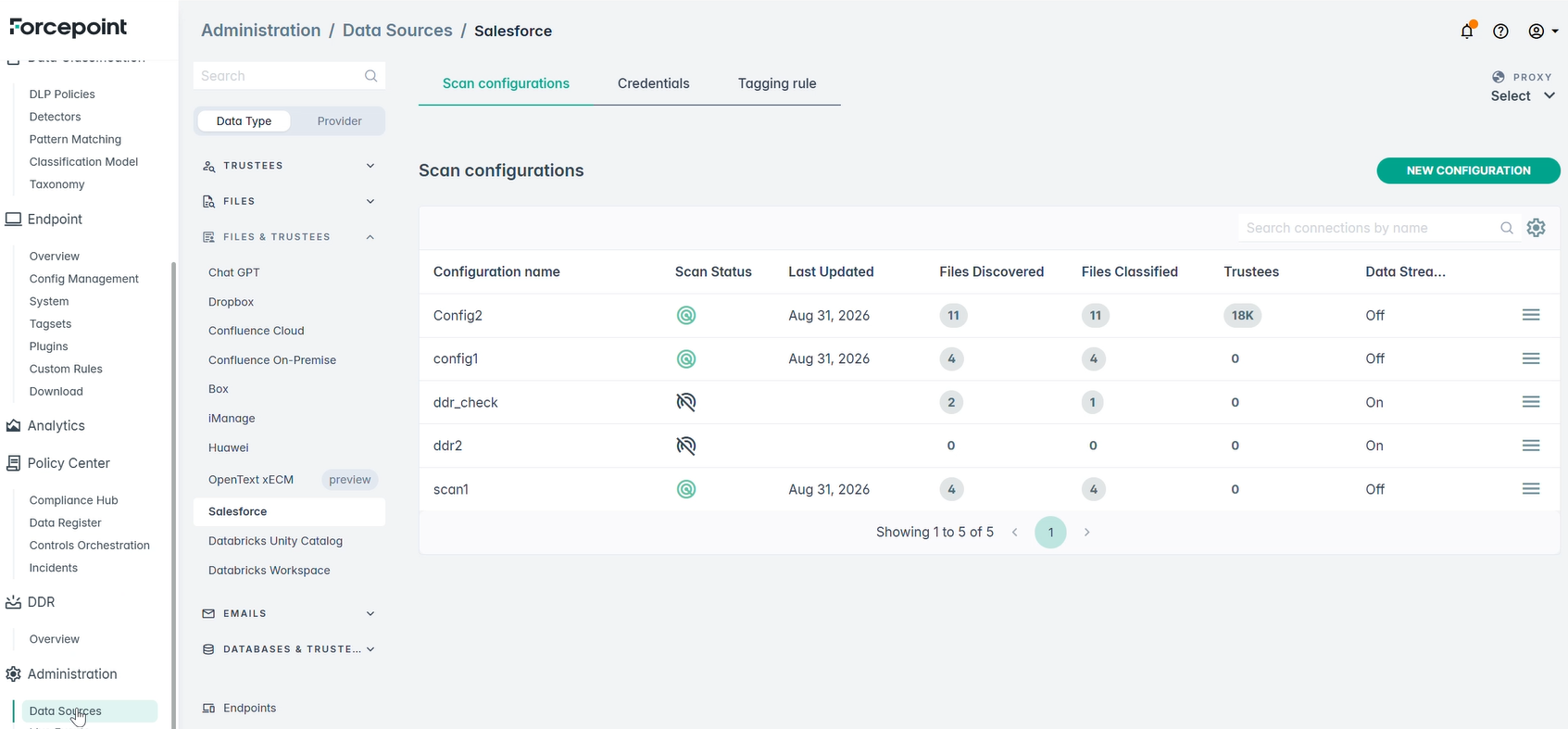Open the hamburger menu for scan1 row

1531,489
